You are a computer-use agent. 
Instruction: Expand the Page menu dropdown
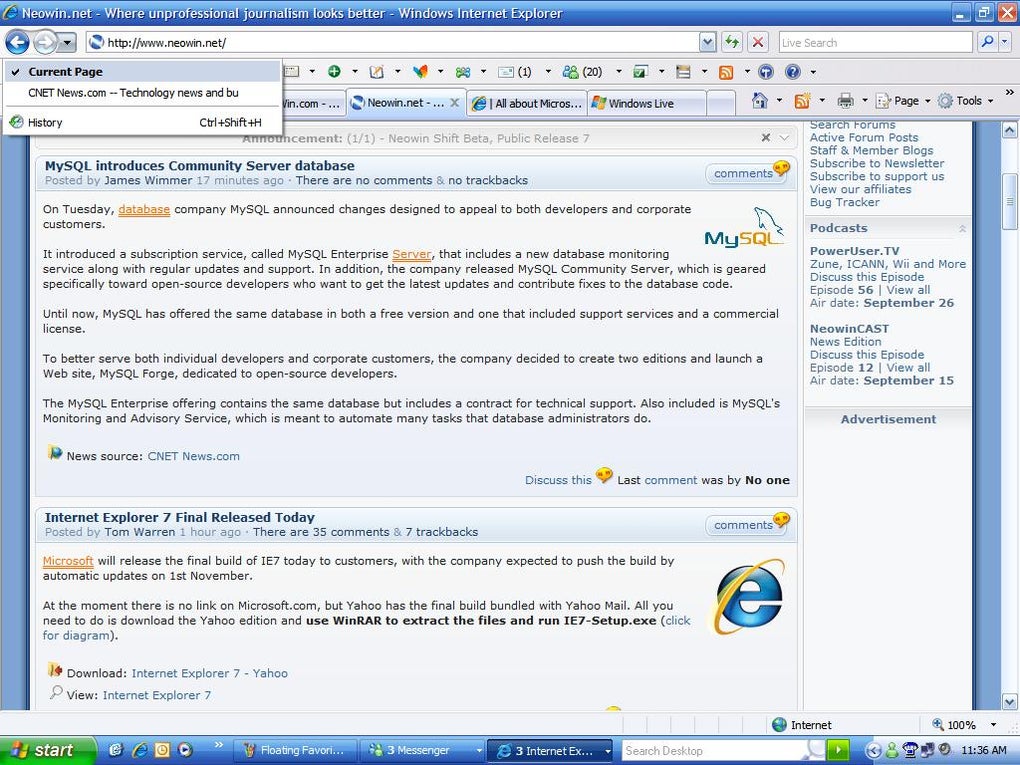pos(928,101)
